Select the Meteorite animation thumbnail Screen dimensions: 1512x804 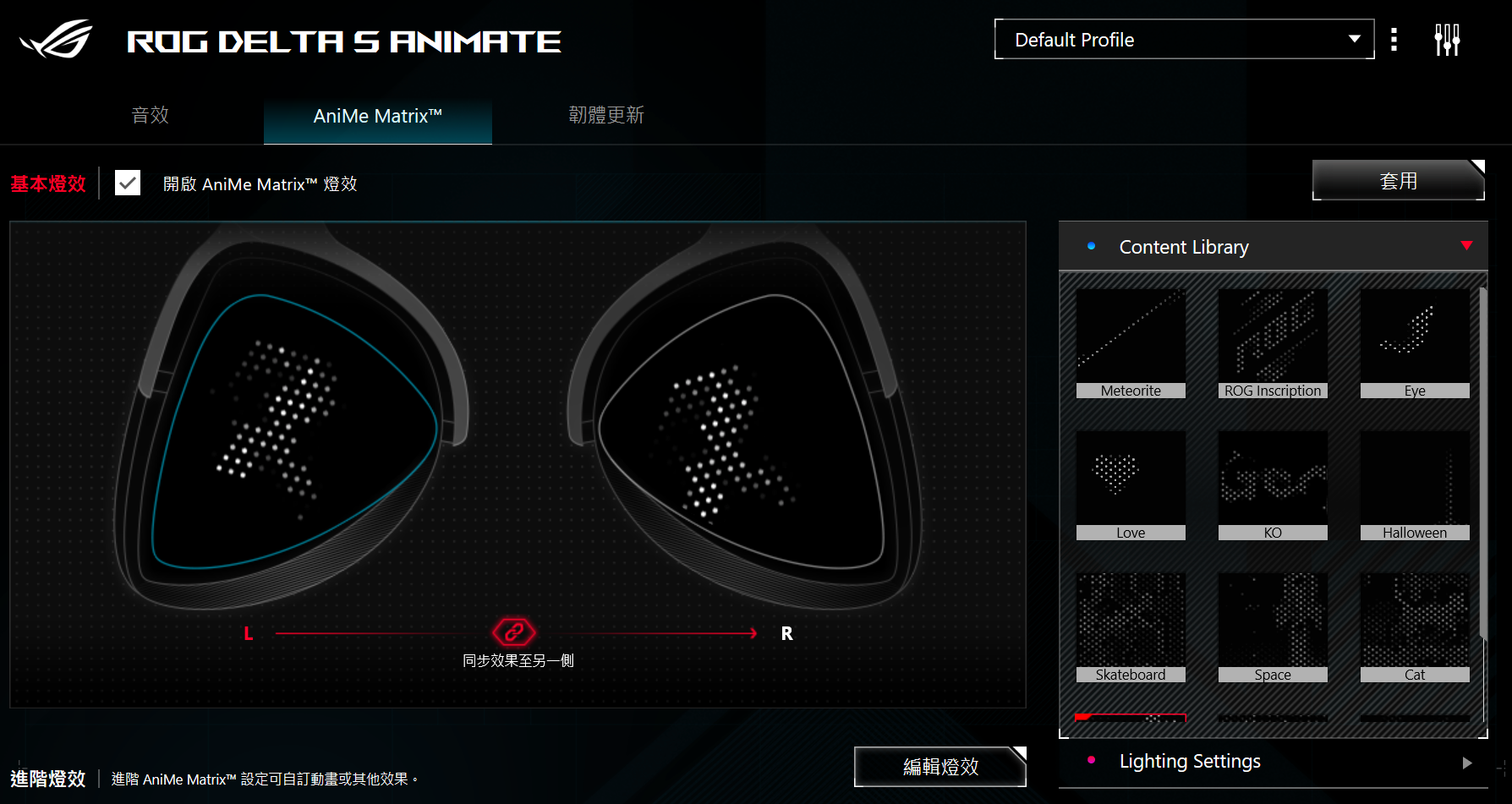(1131, 343)
